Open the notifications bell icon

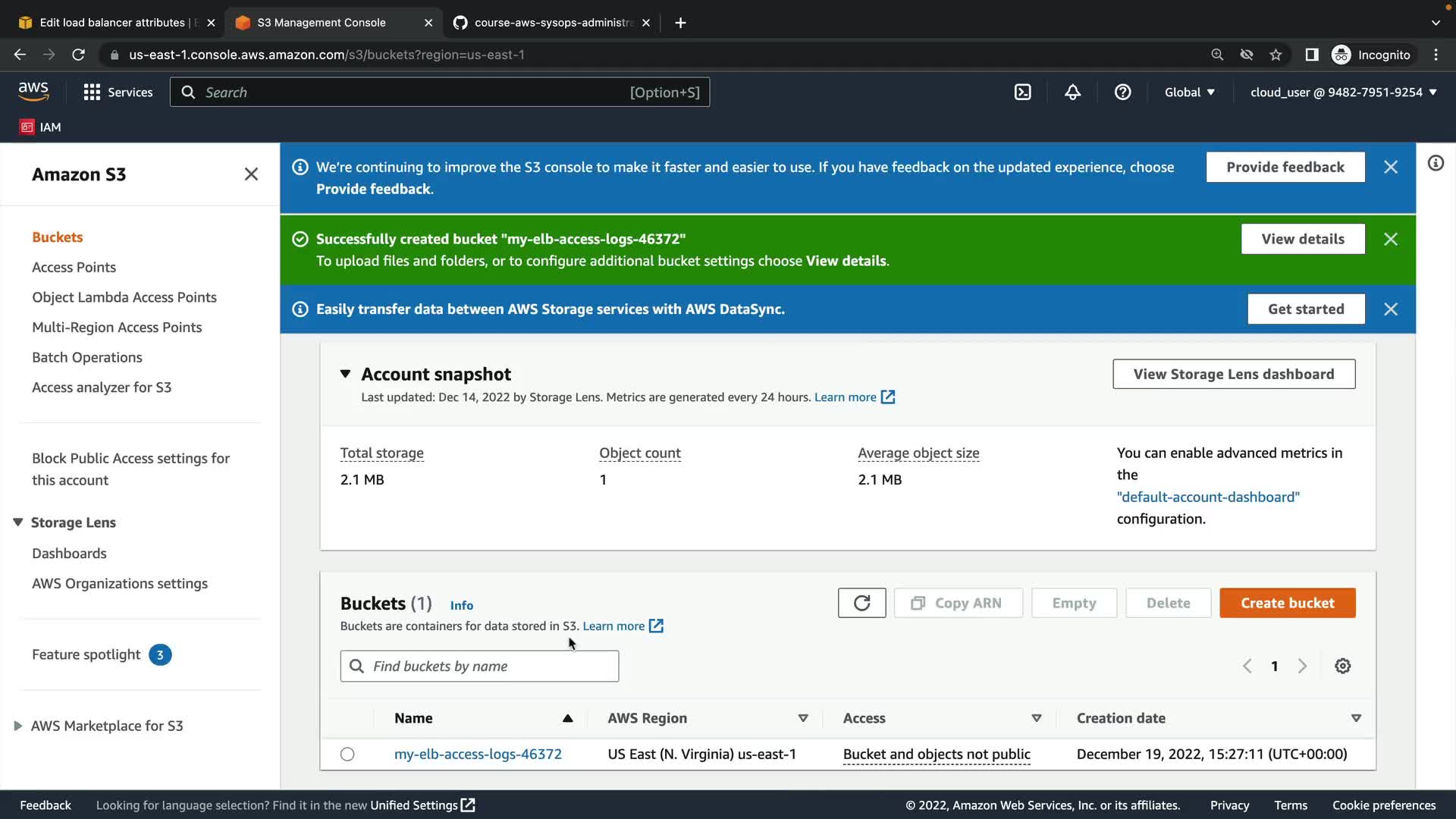click(x=1072, y=93)
